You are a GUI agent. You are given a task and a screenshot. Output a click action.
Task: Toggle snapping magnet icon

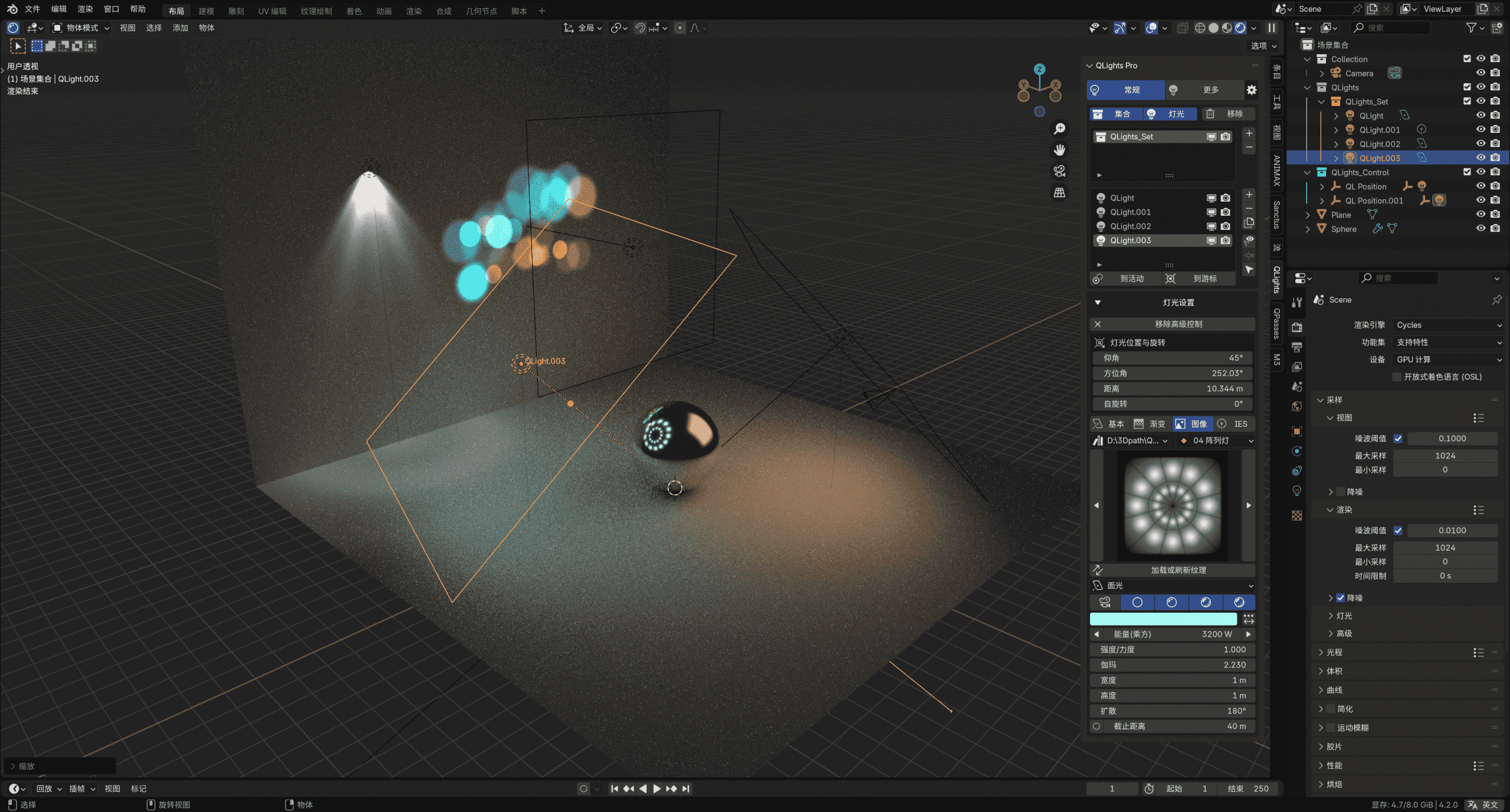pos(640,28)
